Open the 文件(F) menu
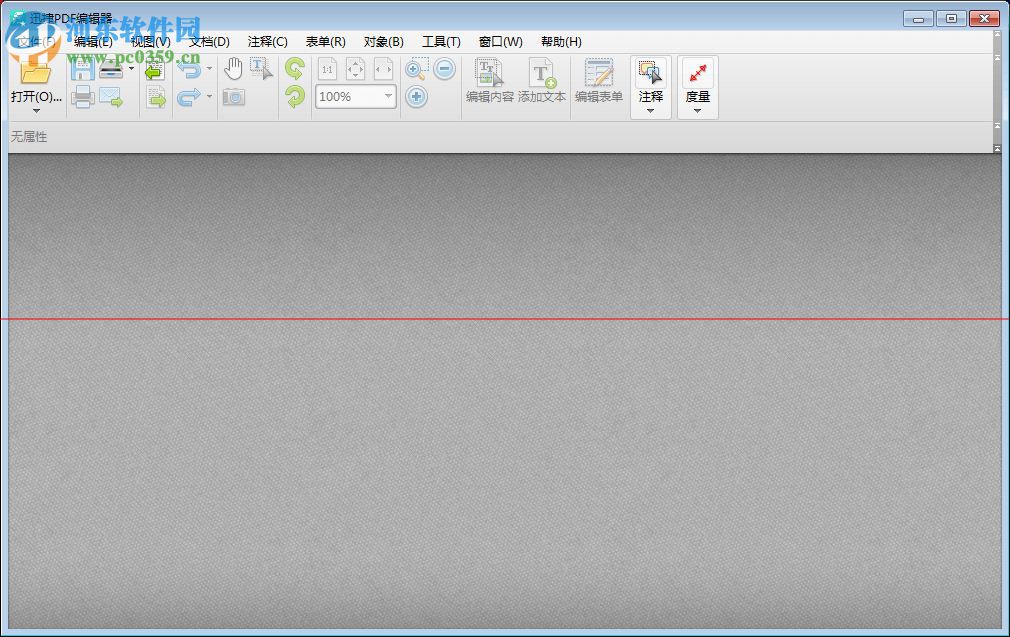Screen dimensions: 1010x637 pyautogui.click(x=35, y=42)
